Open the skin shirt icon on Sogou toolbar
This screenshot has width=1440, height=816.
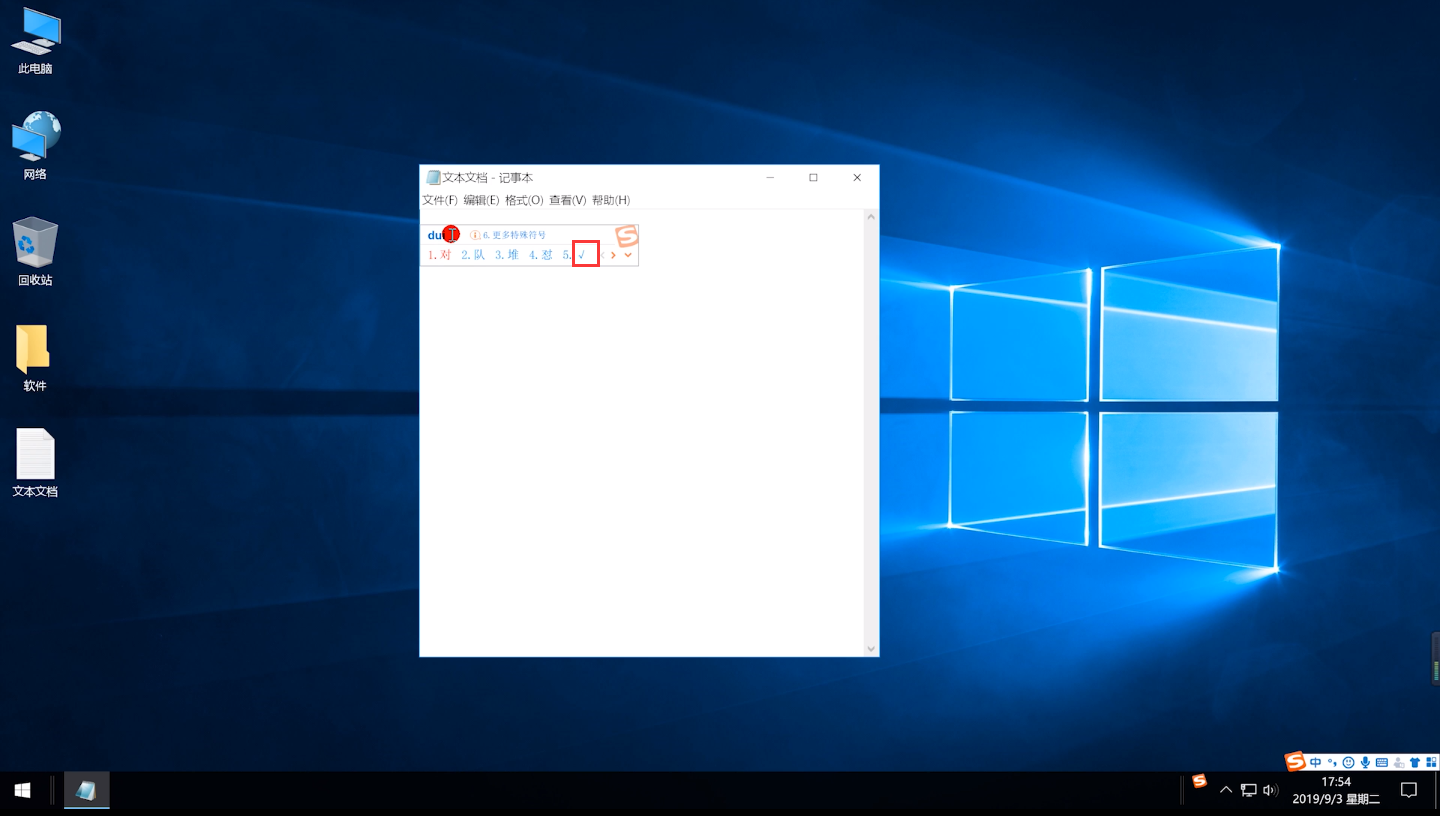pos(1415,762)
